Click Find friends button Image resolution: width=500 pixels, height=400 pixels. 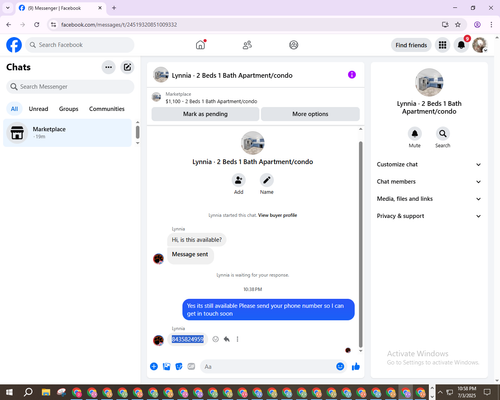pyautogui.click(x=411, y=45)
